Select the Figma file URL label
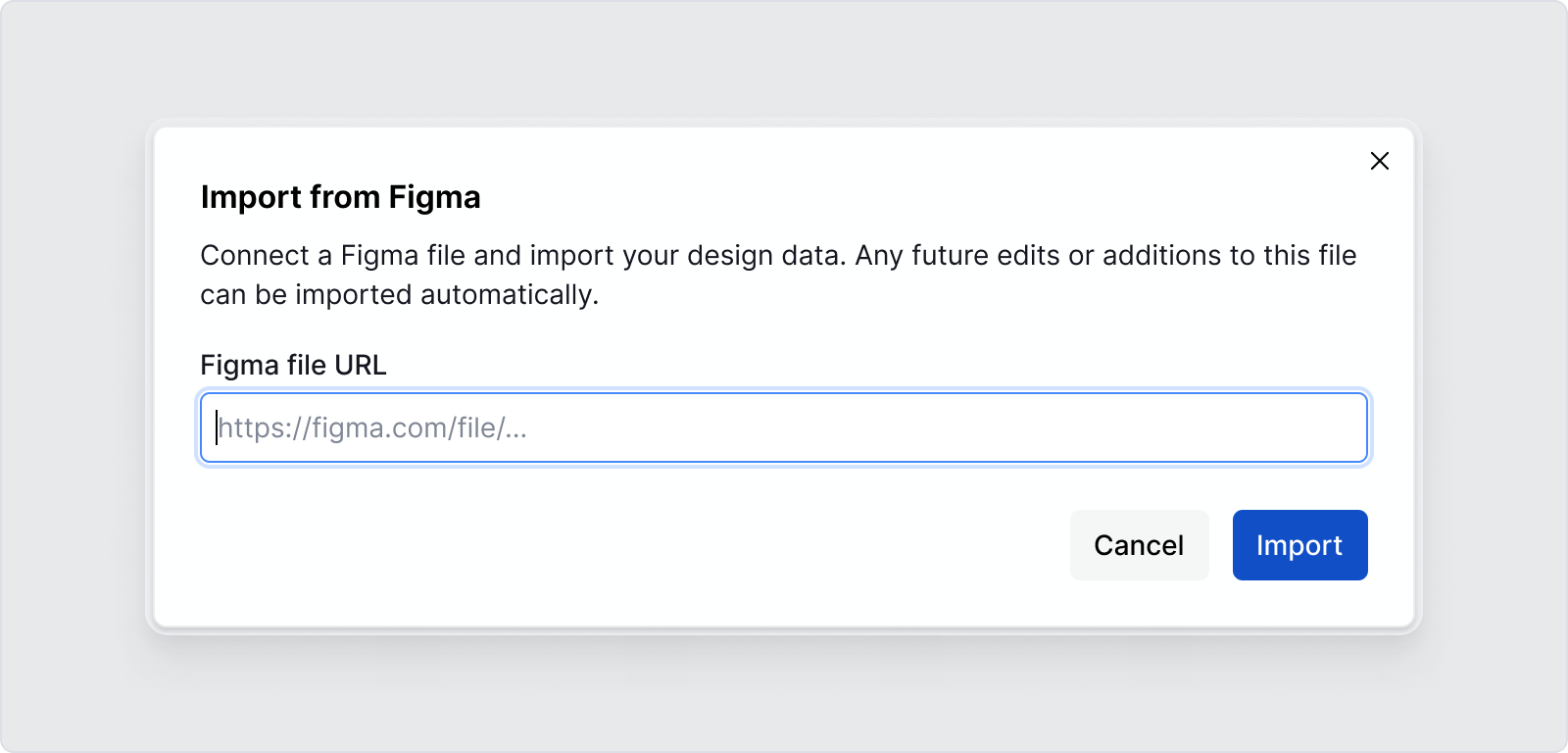This screenshot has width=1568, height=753. pyautogui.click(x=292, y=364)
